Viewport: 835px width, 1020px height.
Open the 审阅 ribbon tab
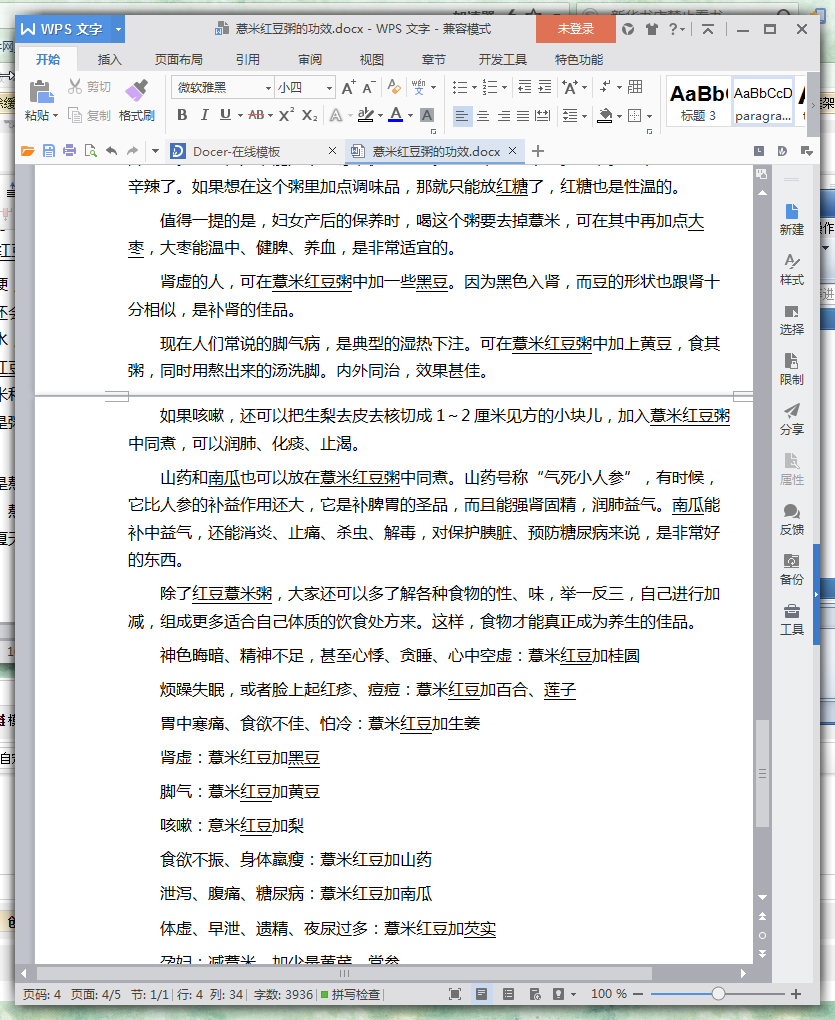point(310,59)
